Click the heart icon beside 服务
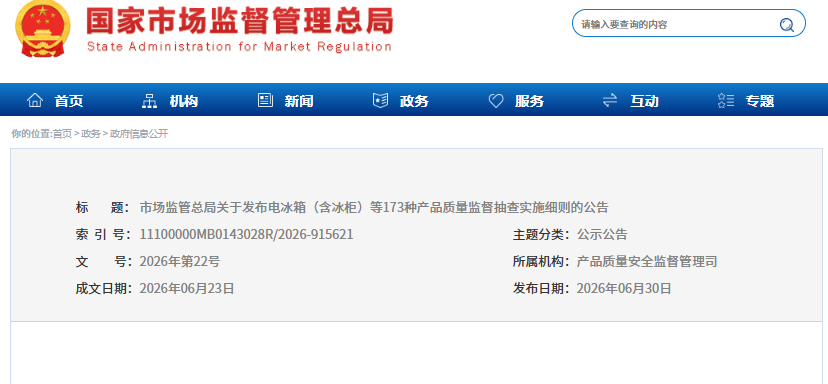Image resolution: width=828 pixels, height=384 pixels. [x=496, y=100]
